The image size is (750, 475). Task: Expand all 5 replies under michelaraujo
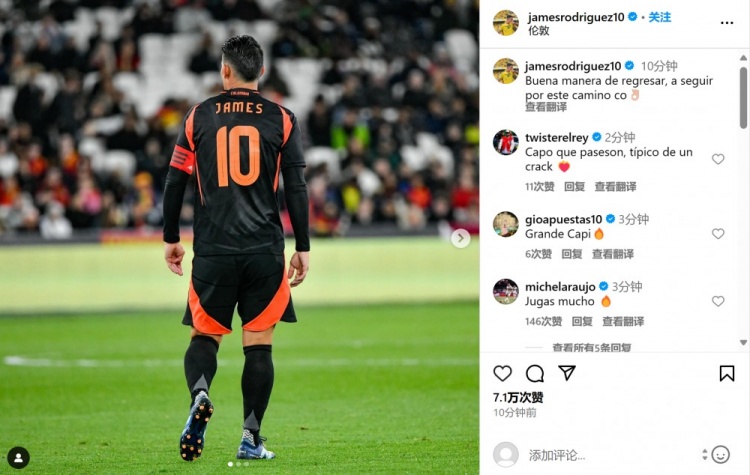[592, 347]
